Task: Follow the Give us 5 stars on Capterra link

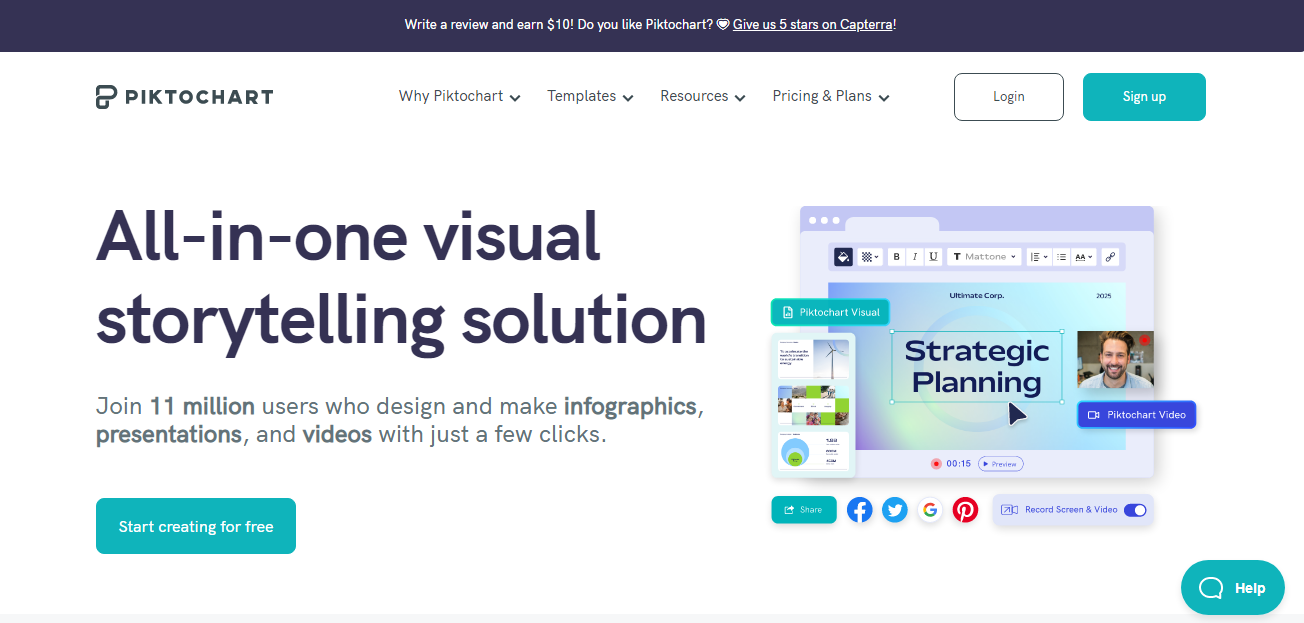Action: click(813, 24)
